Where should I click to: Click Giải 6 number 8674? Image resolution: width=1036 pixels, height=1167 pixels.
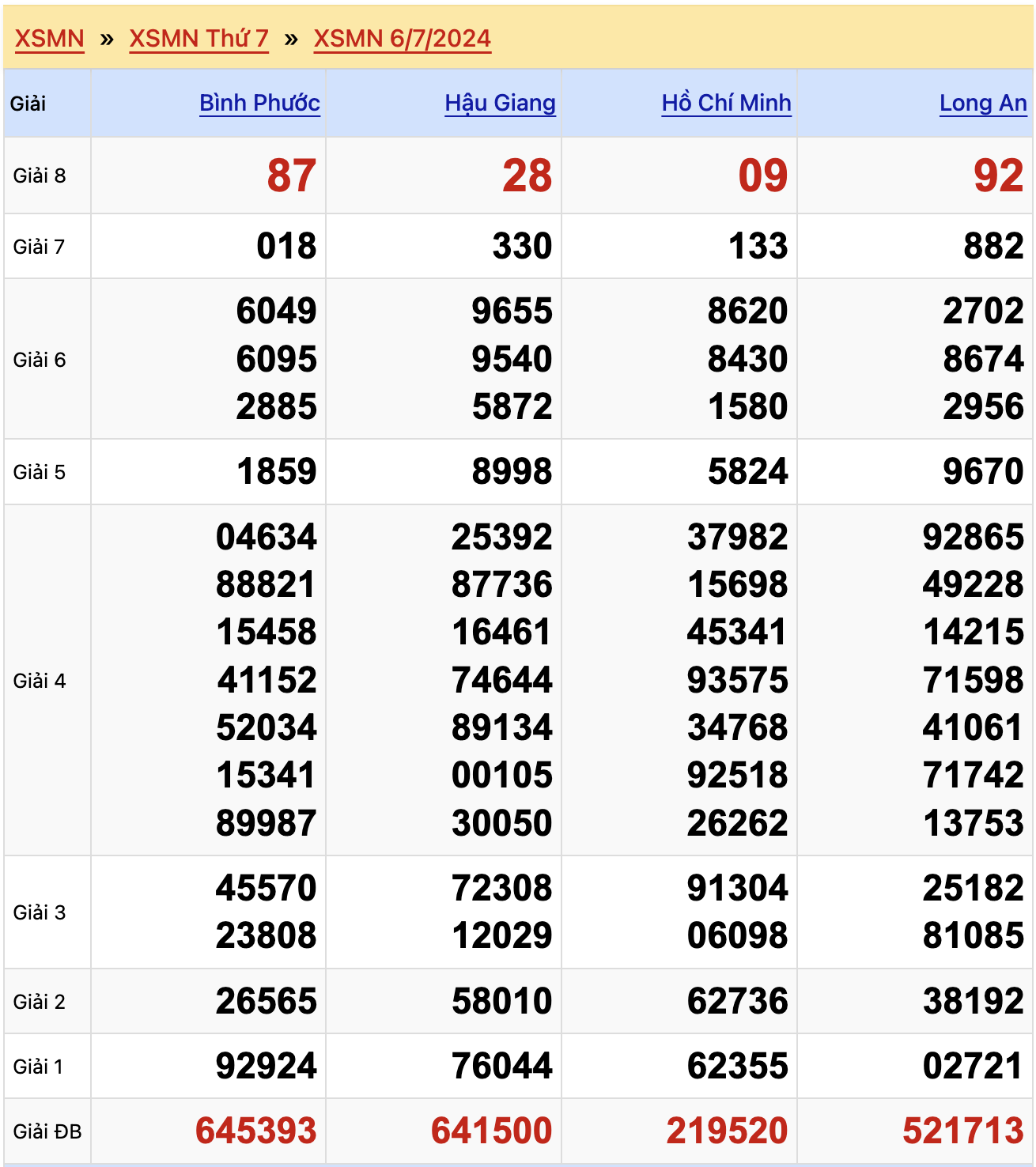(x=984, y=359)
